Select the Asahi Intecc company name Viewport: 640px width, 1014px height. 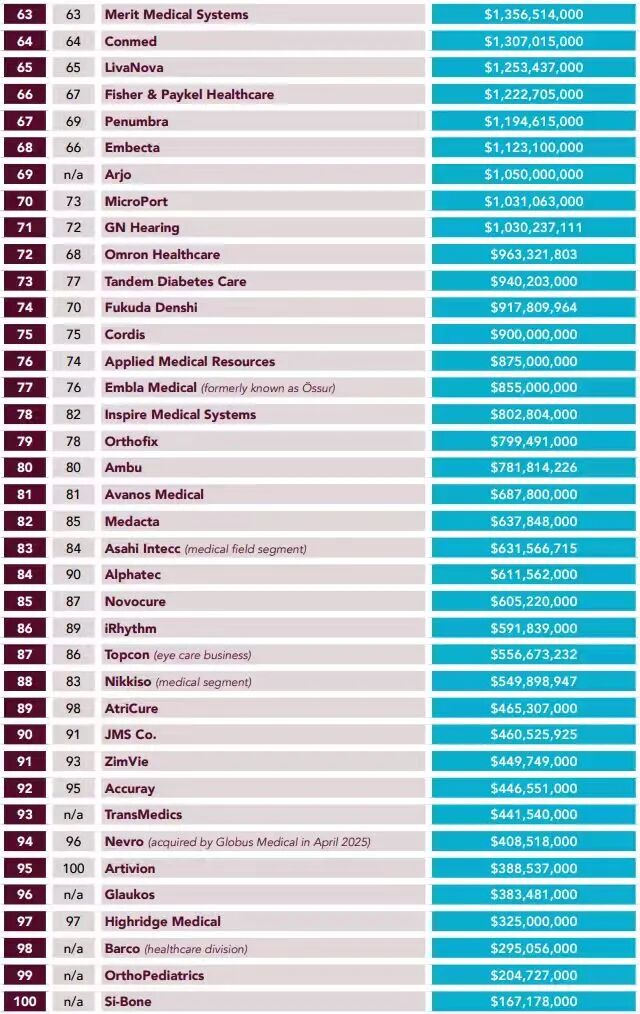pyautogui.click(x=142, y=548)
